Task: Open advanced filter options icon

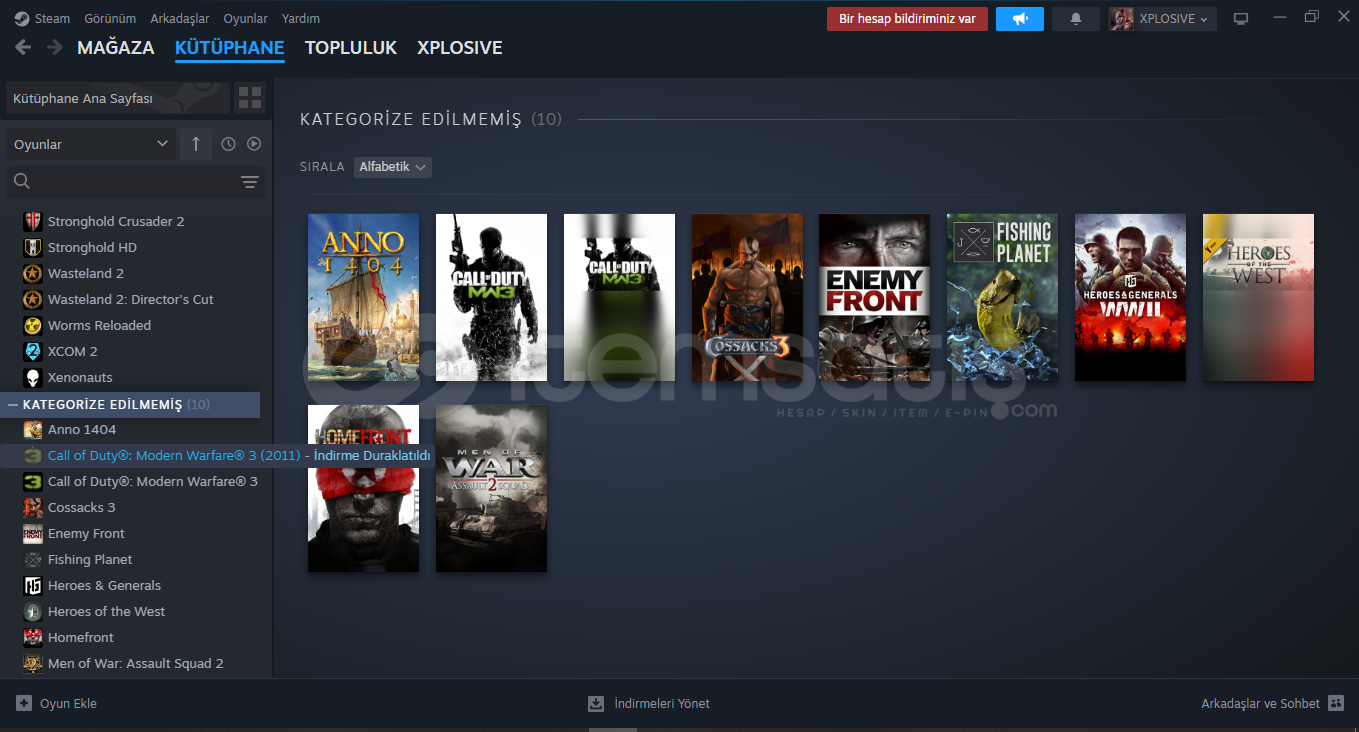Action: click(x=250, y=182)
